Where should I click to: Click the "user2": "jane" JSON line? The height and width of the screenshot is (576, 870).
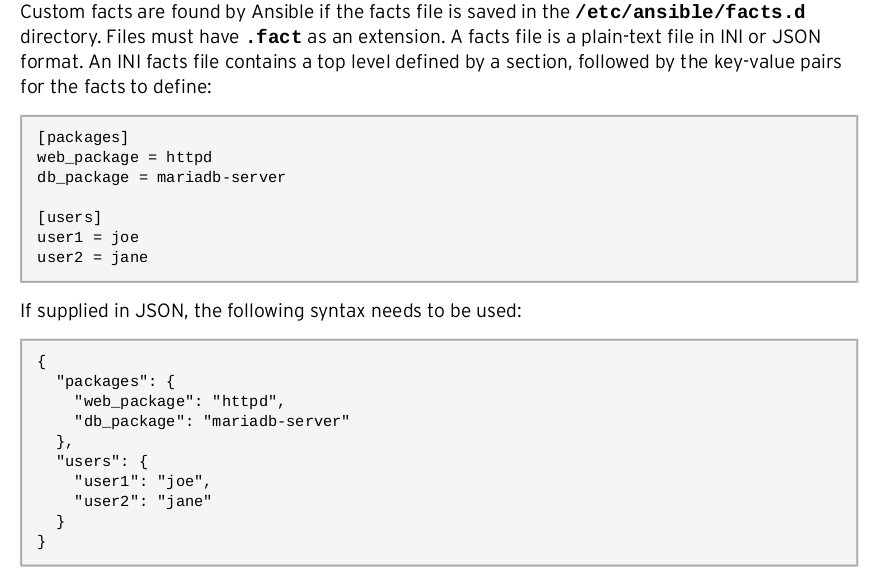[142, 501]
